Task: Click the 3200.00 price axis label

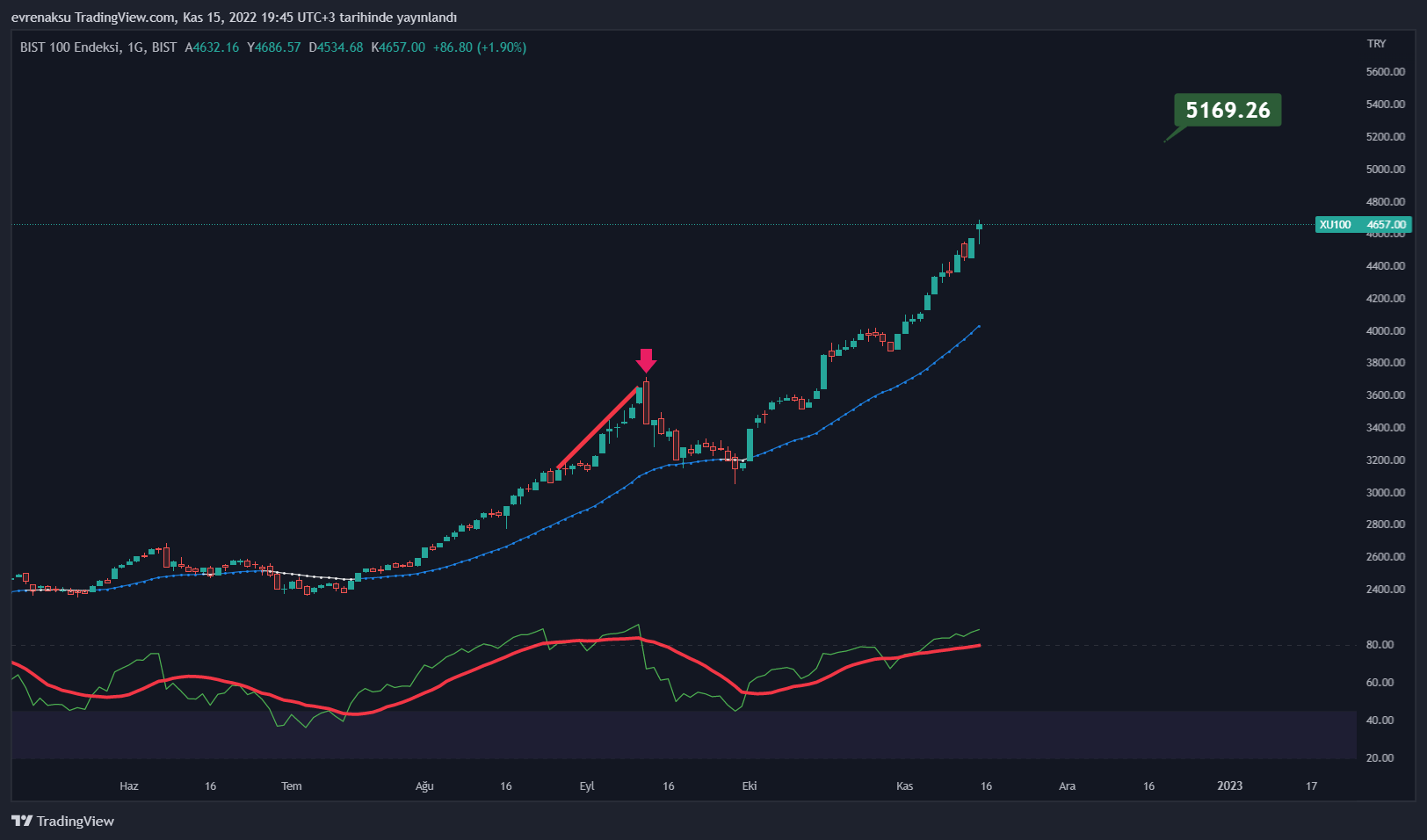Action: (x=1386, y=460)
